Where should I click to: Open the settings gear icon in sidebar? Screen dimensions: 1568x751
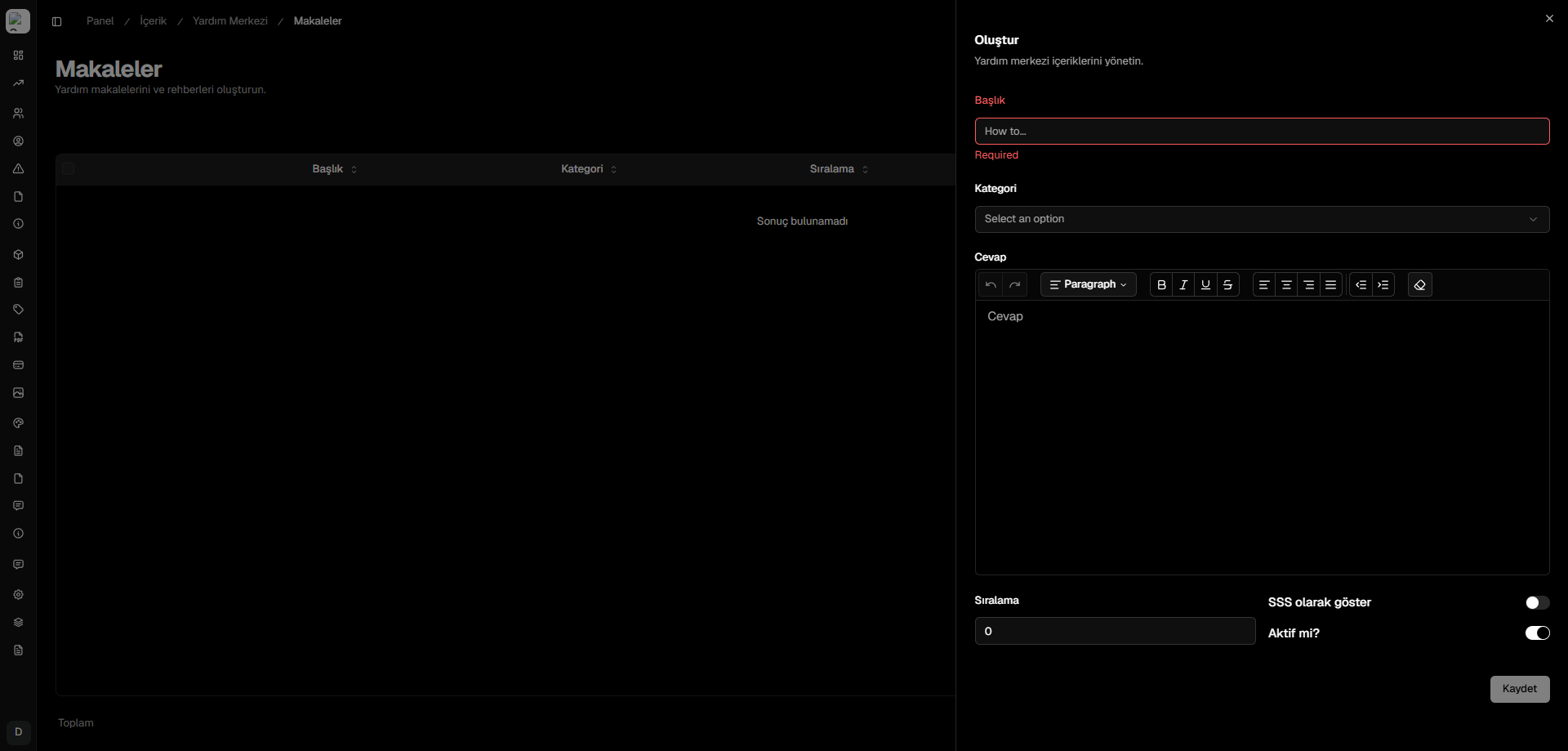[x=18, y=595]
